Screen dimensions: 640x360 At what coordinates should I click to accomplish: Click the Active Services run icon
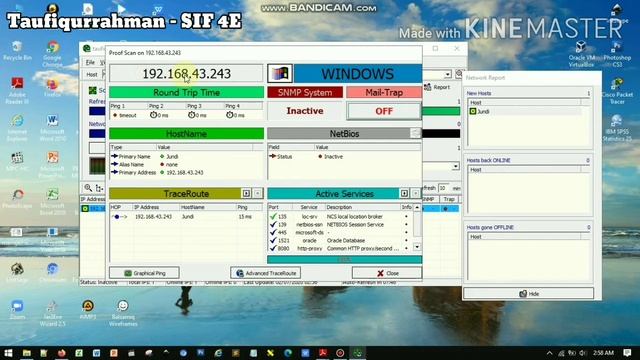click(x=404, y=193)
